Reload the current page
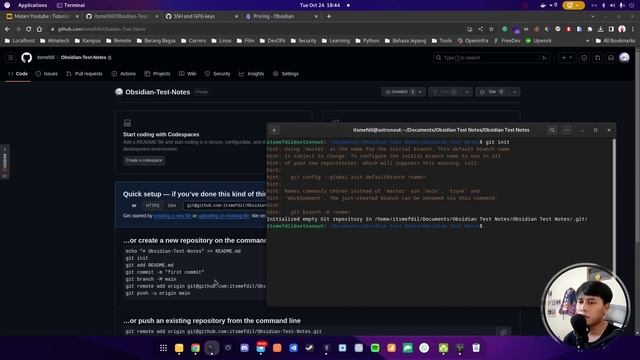Screen dimensions: 640x360 (x=29, y=29)
